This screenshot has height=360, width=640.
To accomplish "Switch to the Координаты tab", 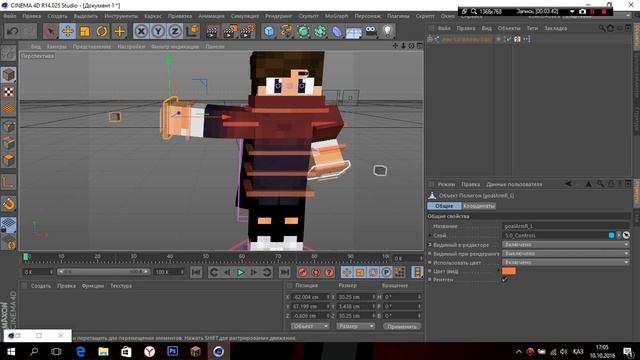I will tap(479, 206).
